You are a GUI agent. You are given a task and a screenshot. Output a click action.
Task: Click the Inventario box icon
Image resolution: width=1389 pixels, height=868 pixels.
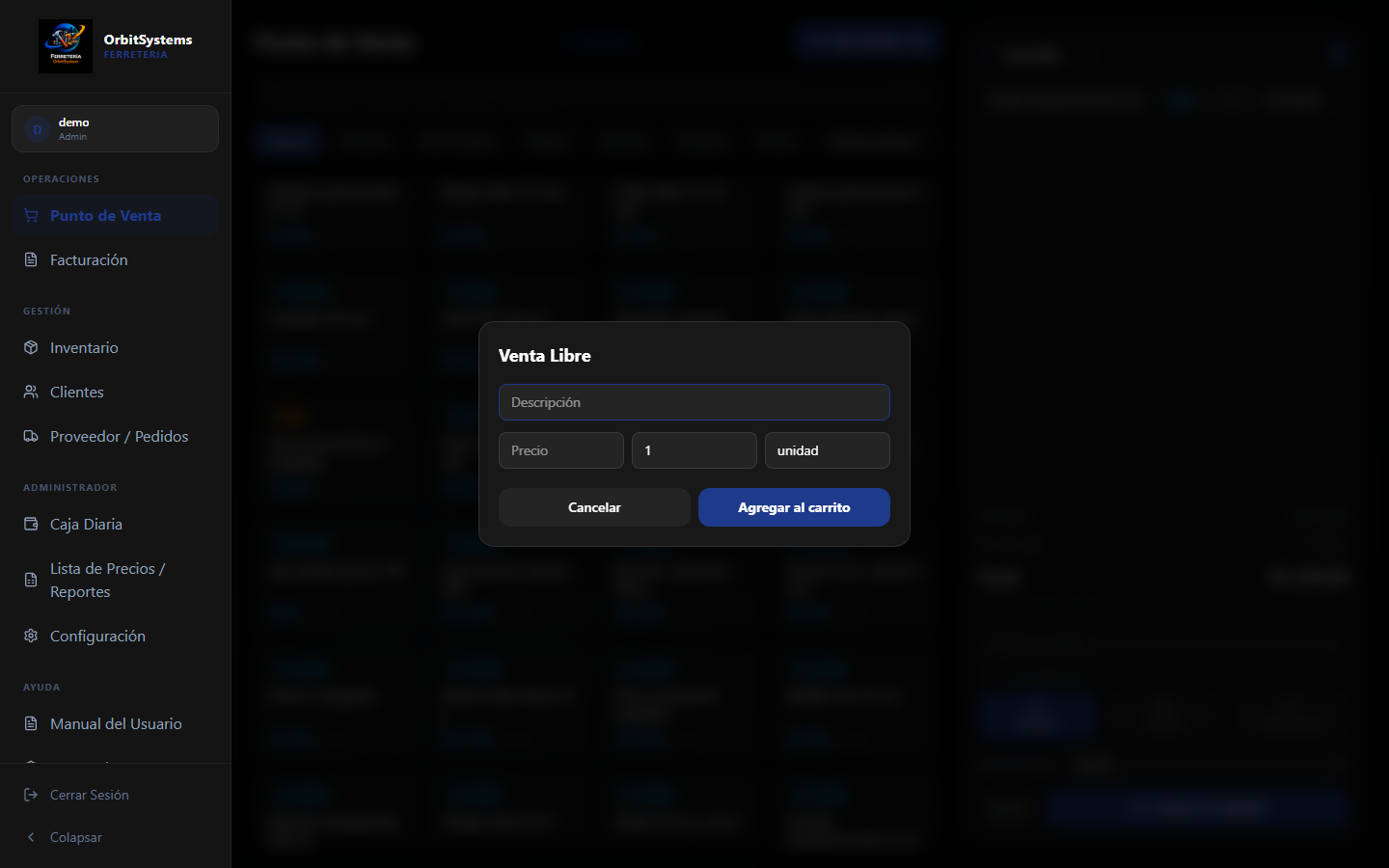[x=31, y=348]
